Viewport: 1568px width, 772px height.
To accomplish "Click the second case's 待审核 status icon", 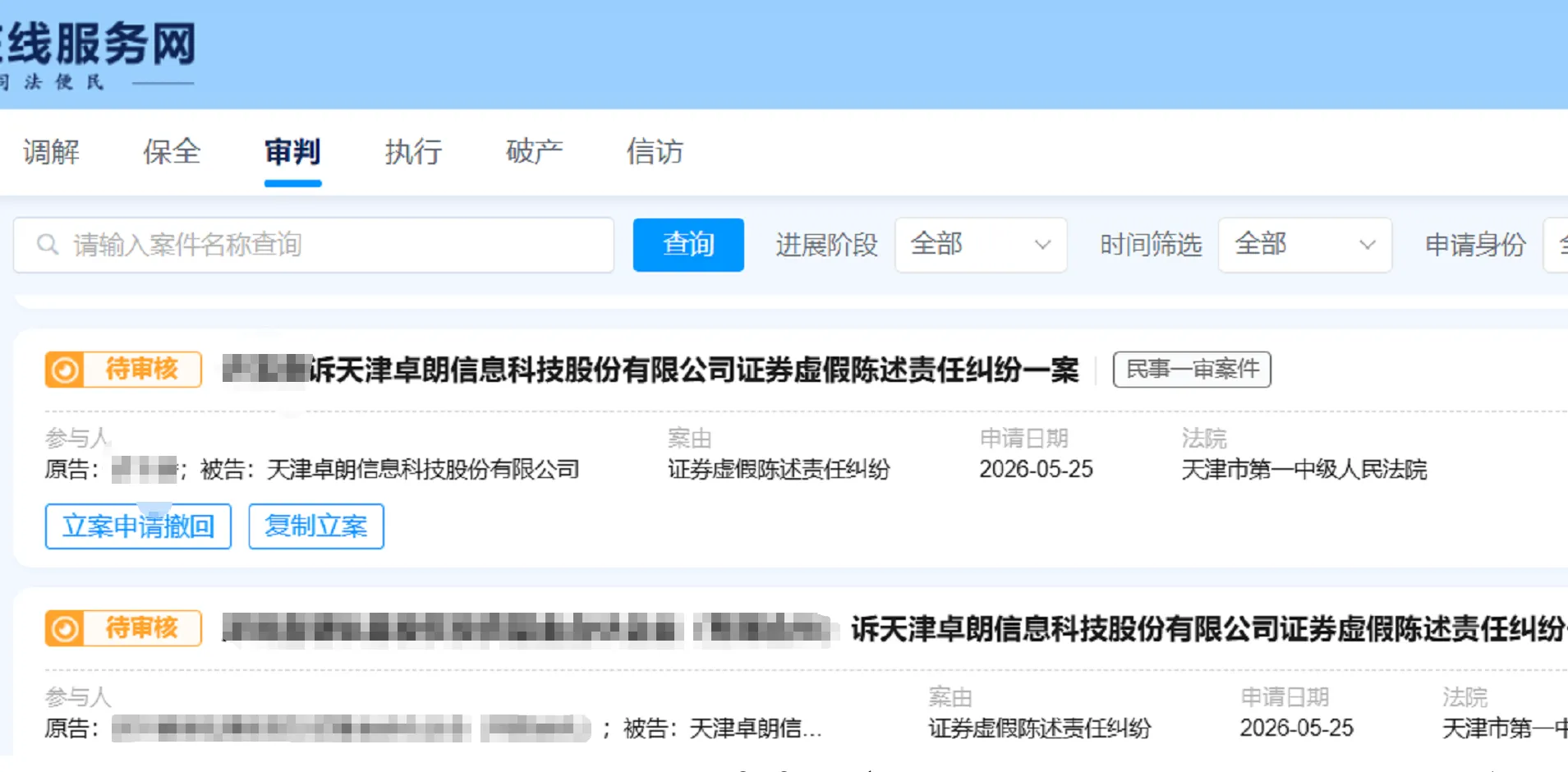I will pos(65,629).
